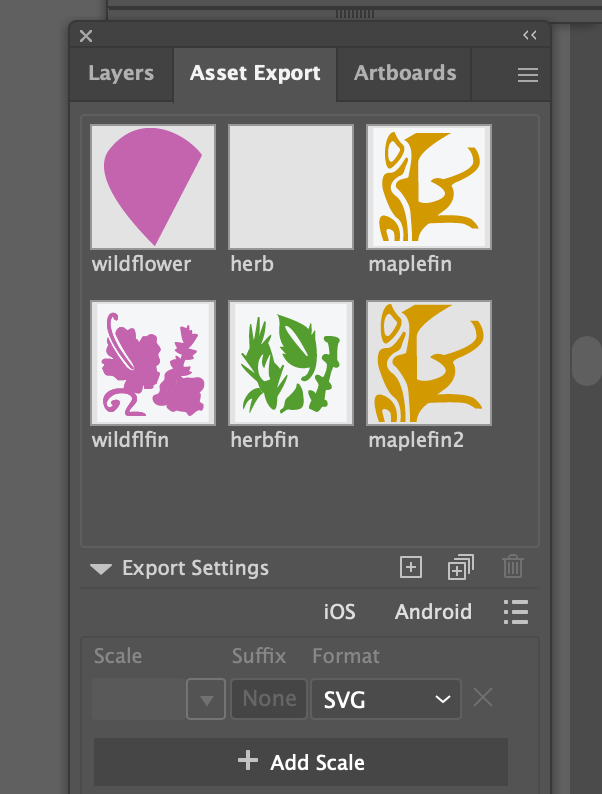Click the wildflower asset name label
The height and width of the screenshot is (794, 602).
[141, 264]
